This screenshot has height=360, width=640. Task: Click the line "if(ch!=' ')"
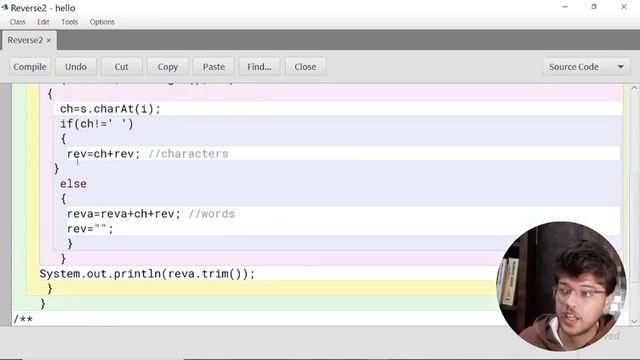(x=96, y=124)
